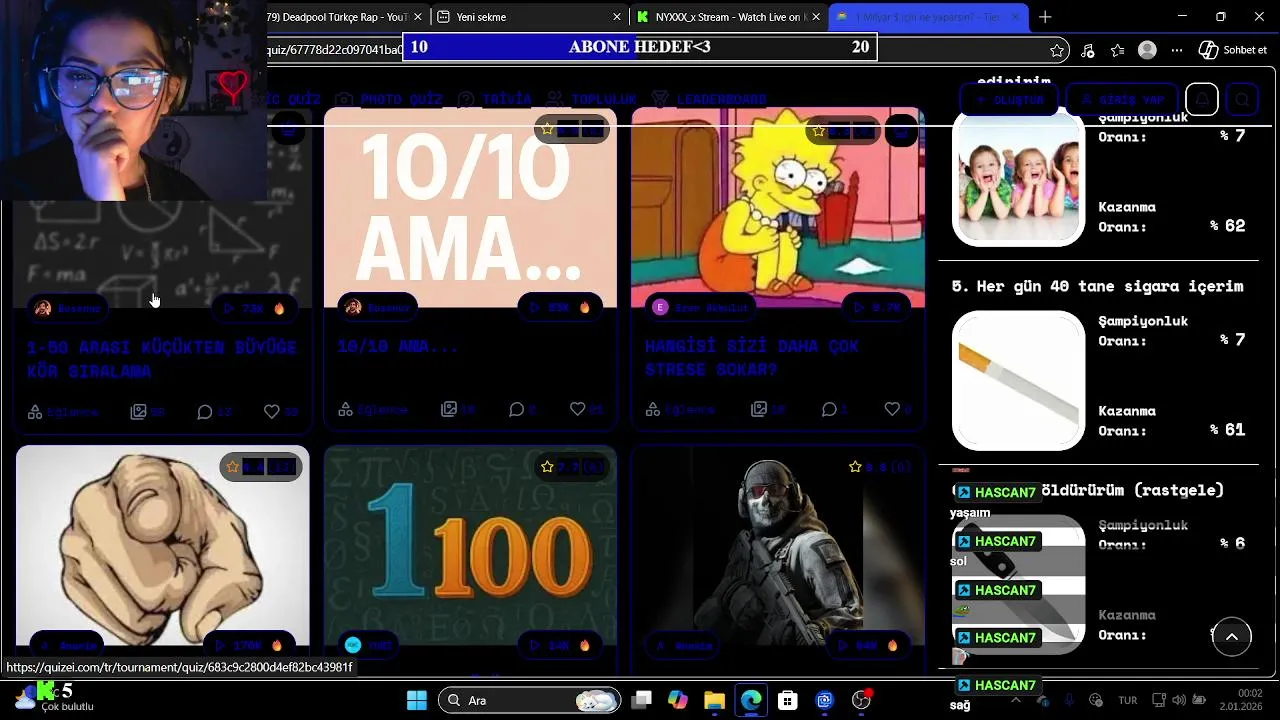Open the Topluluk nav item
Viewport: 1280px width, 720px height.
591,99
